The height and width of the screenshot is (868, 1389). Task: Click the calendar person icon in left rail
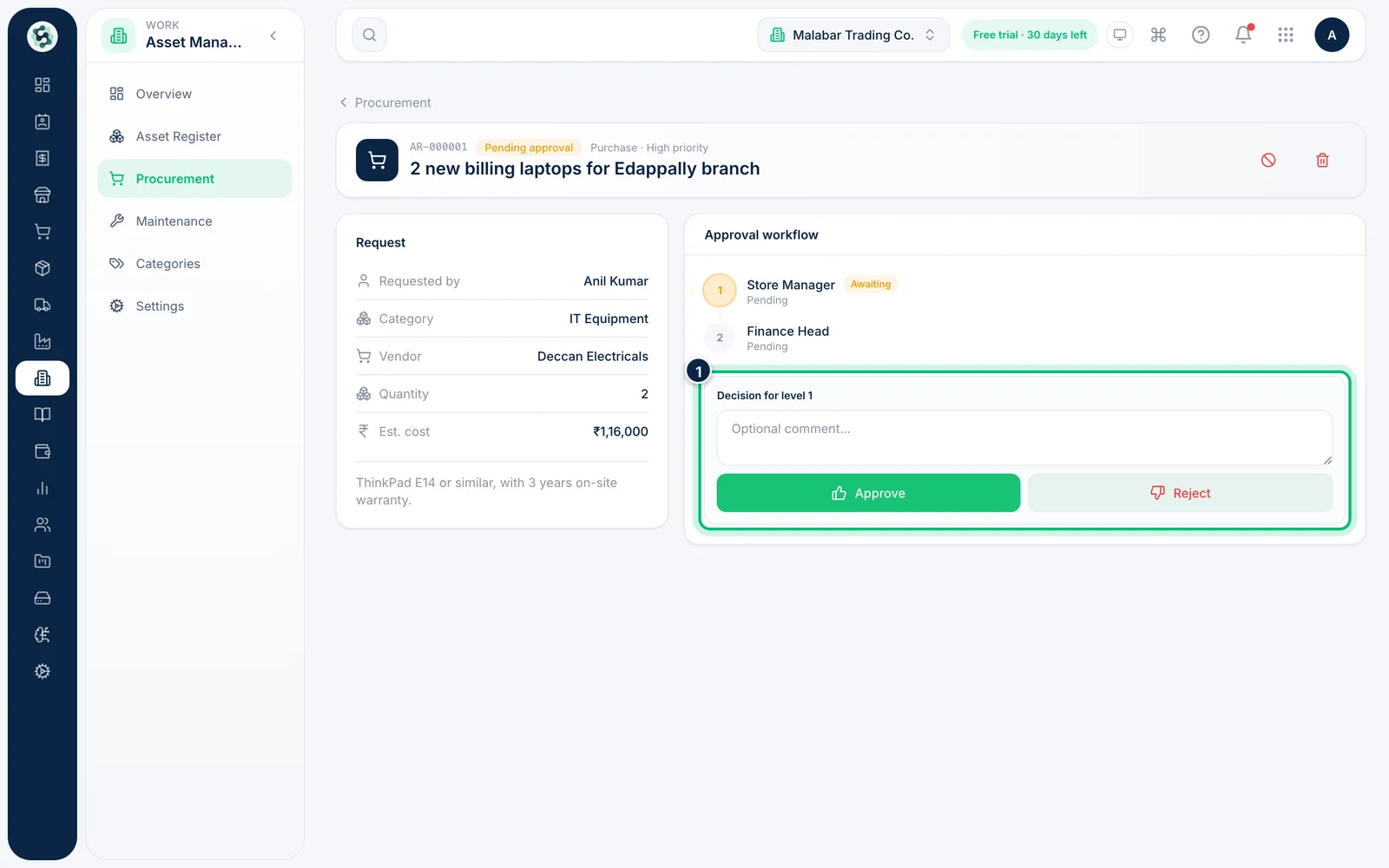(42, 122)
